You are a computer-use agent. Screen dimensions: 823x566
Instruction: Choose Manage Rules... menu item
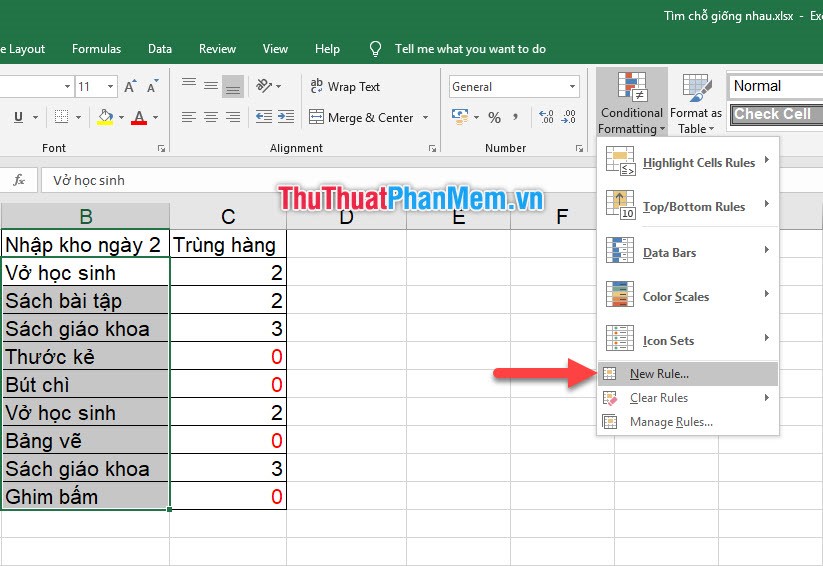(688, 422)
